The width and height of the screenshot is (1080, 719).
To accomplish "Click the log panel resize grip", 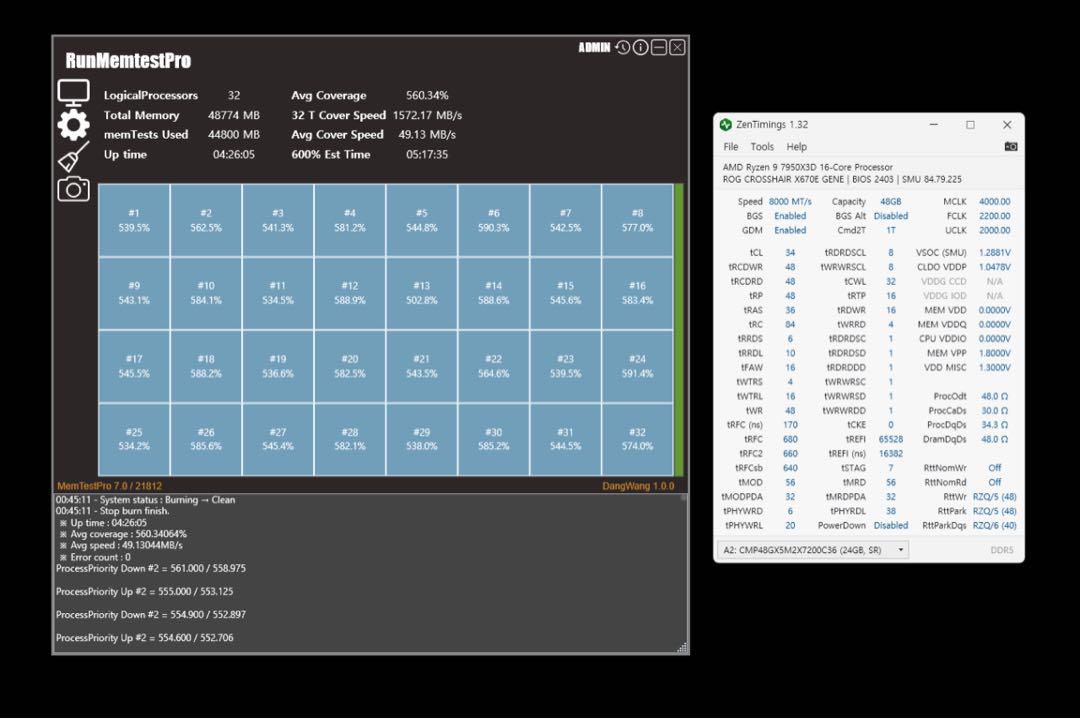I will coord(682,647).
